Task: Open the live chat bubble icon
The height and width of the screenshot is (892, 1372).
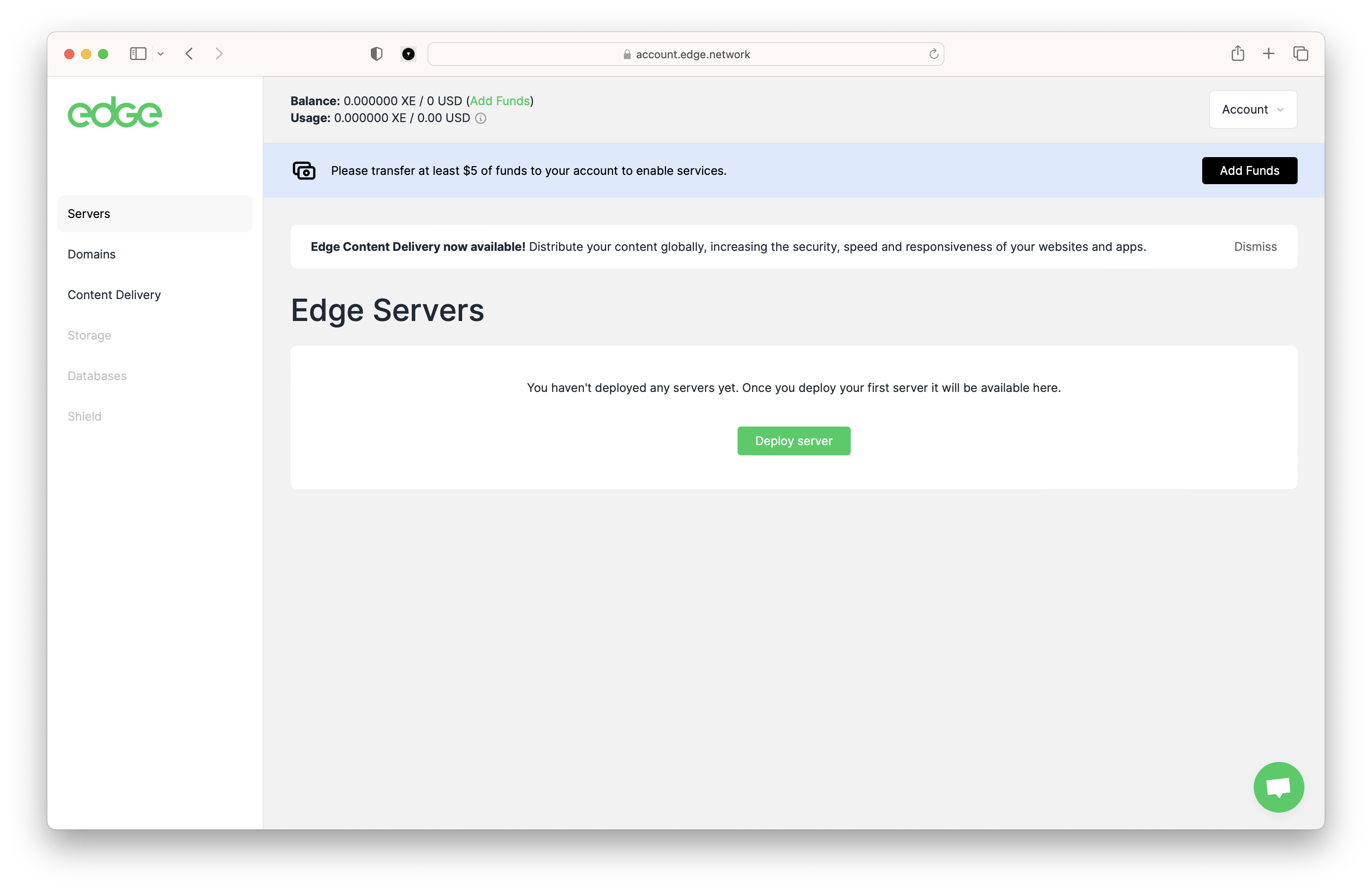Action: pyautogui.click(x=1278, y=786)
